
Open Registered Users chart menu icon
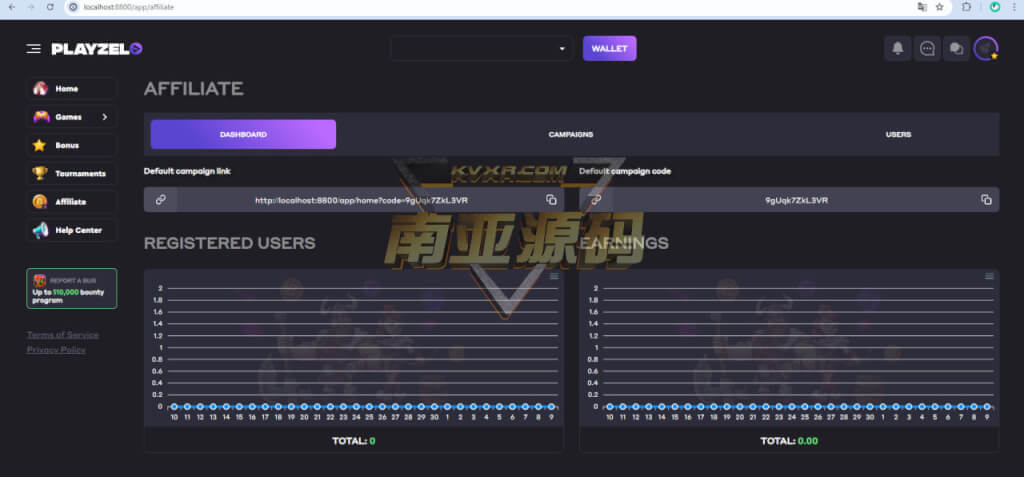554,276
